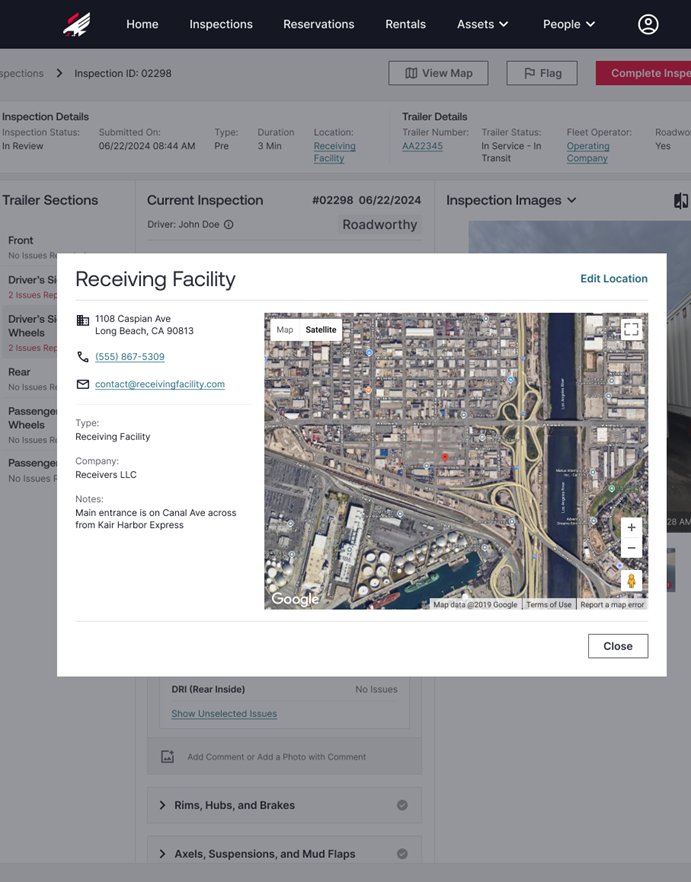The width and height of the screenshot is (691, 882).
Task: Click the Edit Location link
Action: pyautogui.click(x=613, y=279)
